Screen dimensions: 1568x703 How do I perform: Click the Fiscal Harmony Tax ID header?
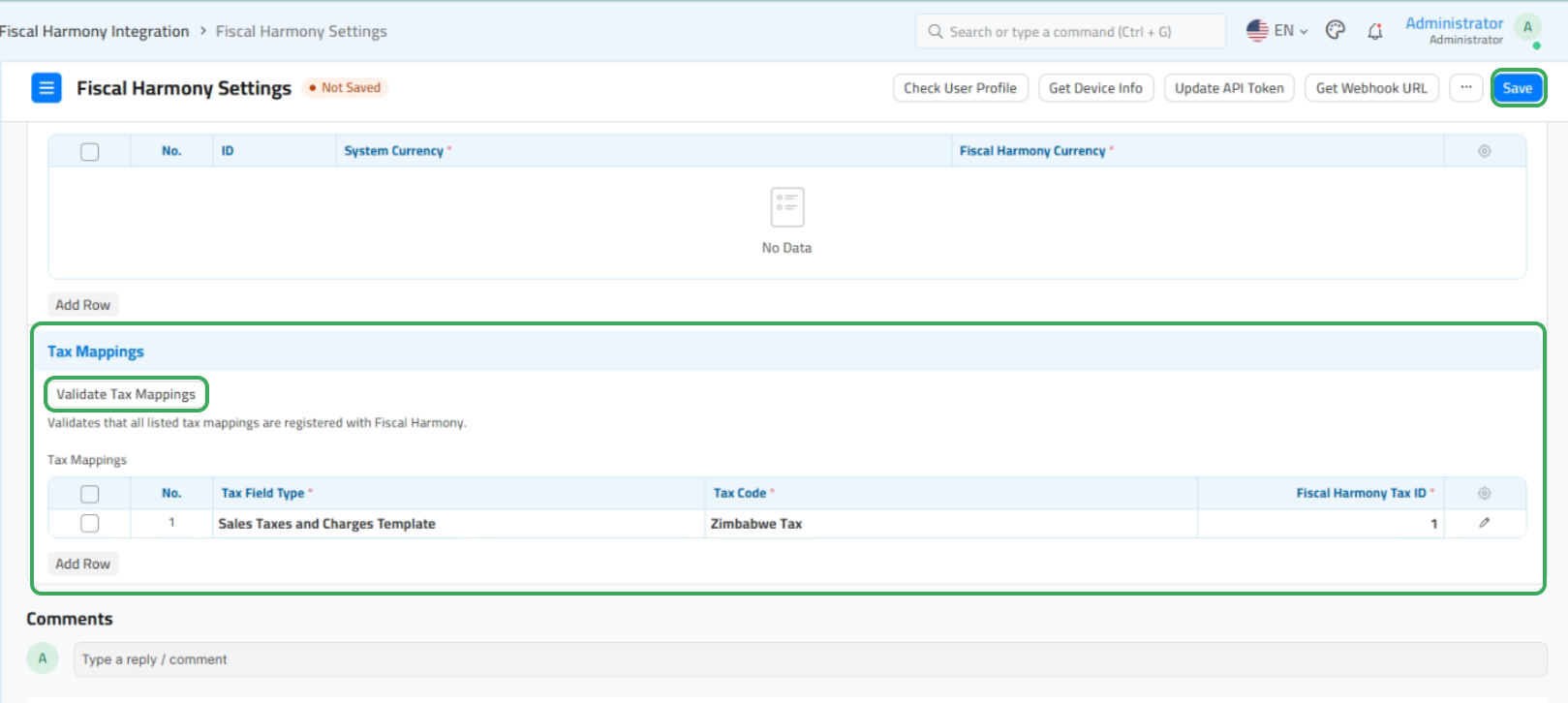1320,493
